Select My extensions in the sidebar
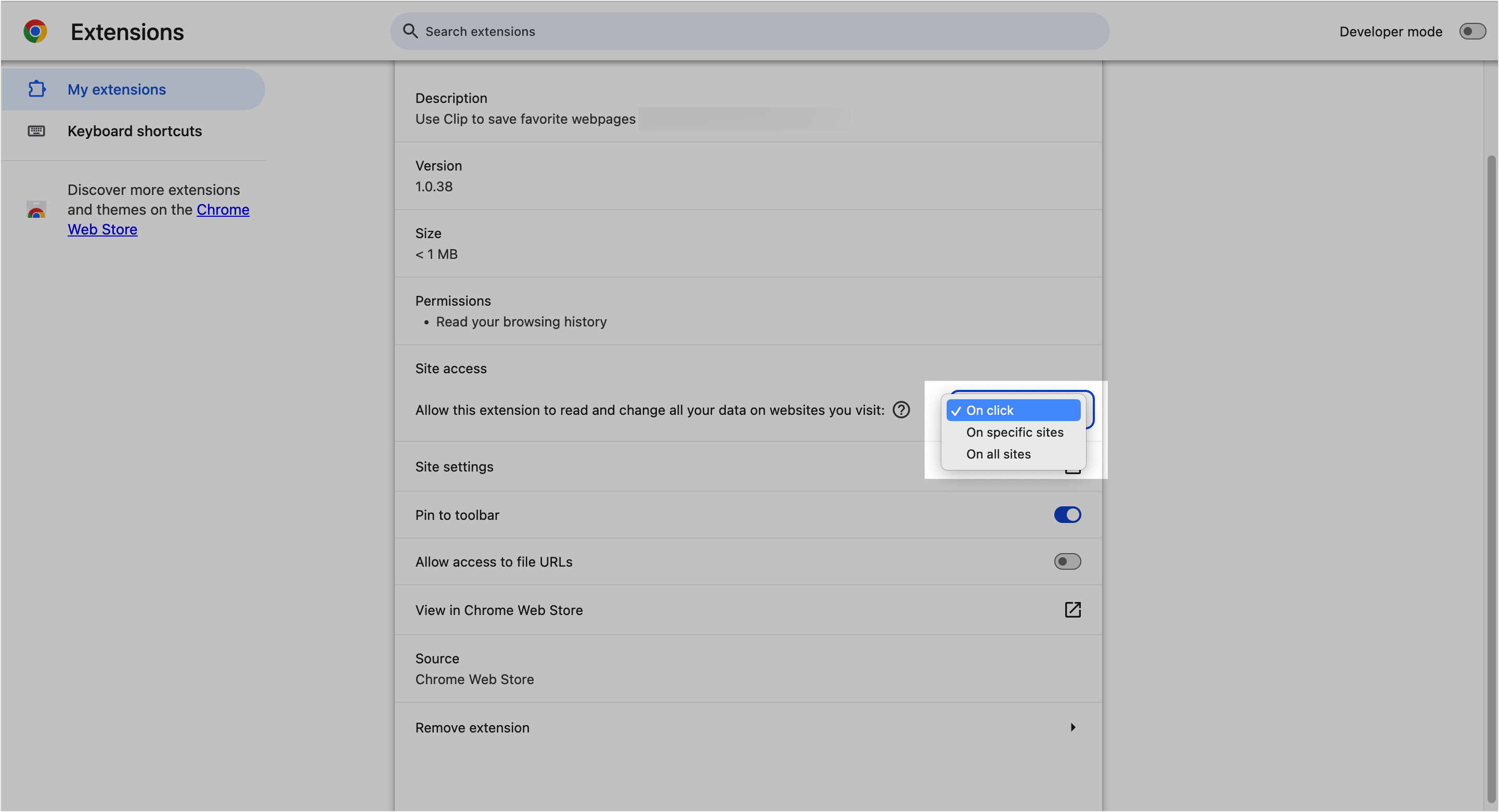1499x812 pixels. 117,89
